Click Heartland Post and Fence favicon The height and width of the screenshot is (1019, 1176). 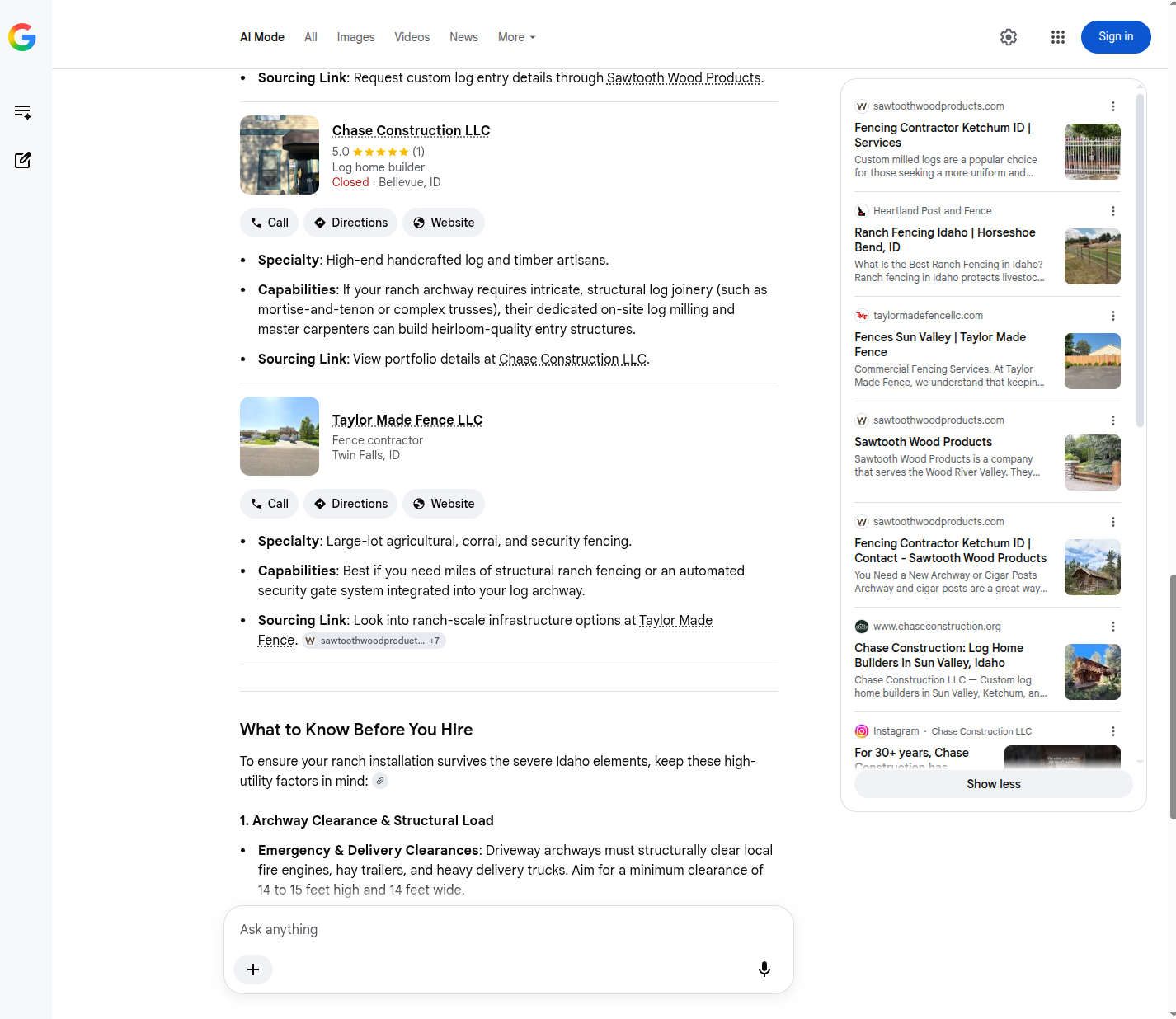862,211
